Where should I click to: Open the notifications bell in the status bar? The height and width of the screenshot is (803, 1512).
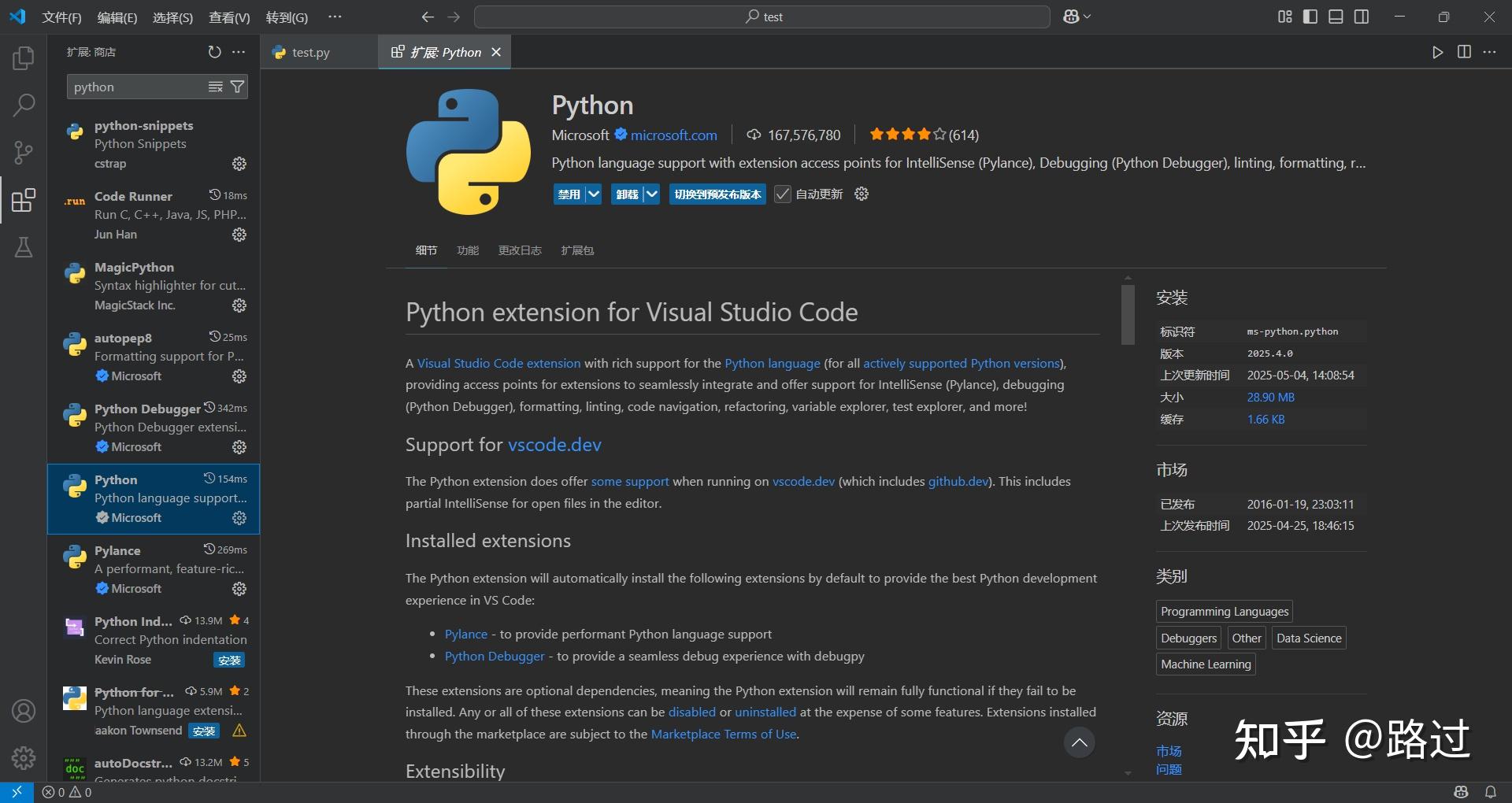click(x=1491, y=791)
